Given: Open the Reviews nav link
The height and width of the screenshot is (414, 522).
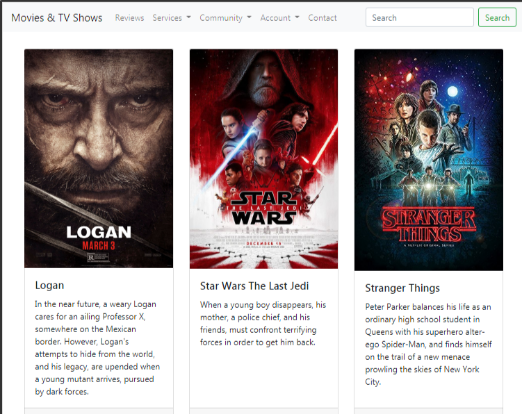Looking at the screenshot, I should (129, 18).
